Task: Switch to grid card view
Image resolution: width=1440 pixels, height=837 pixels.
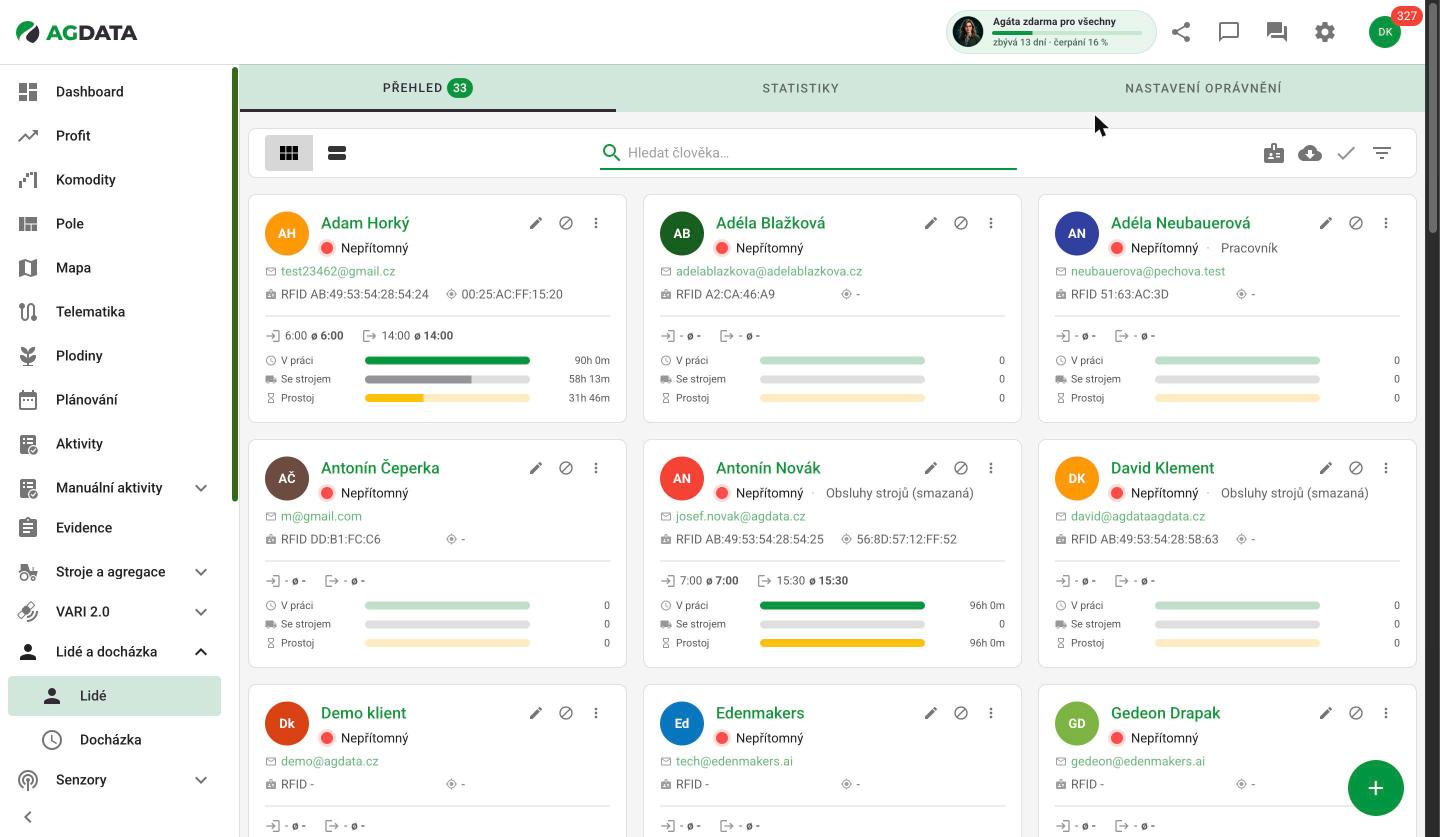Action: [x=289, y=153]
